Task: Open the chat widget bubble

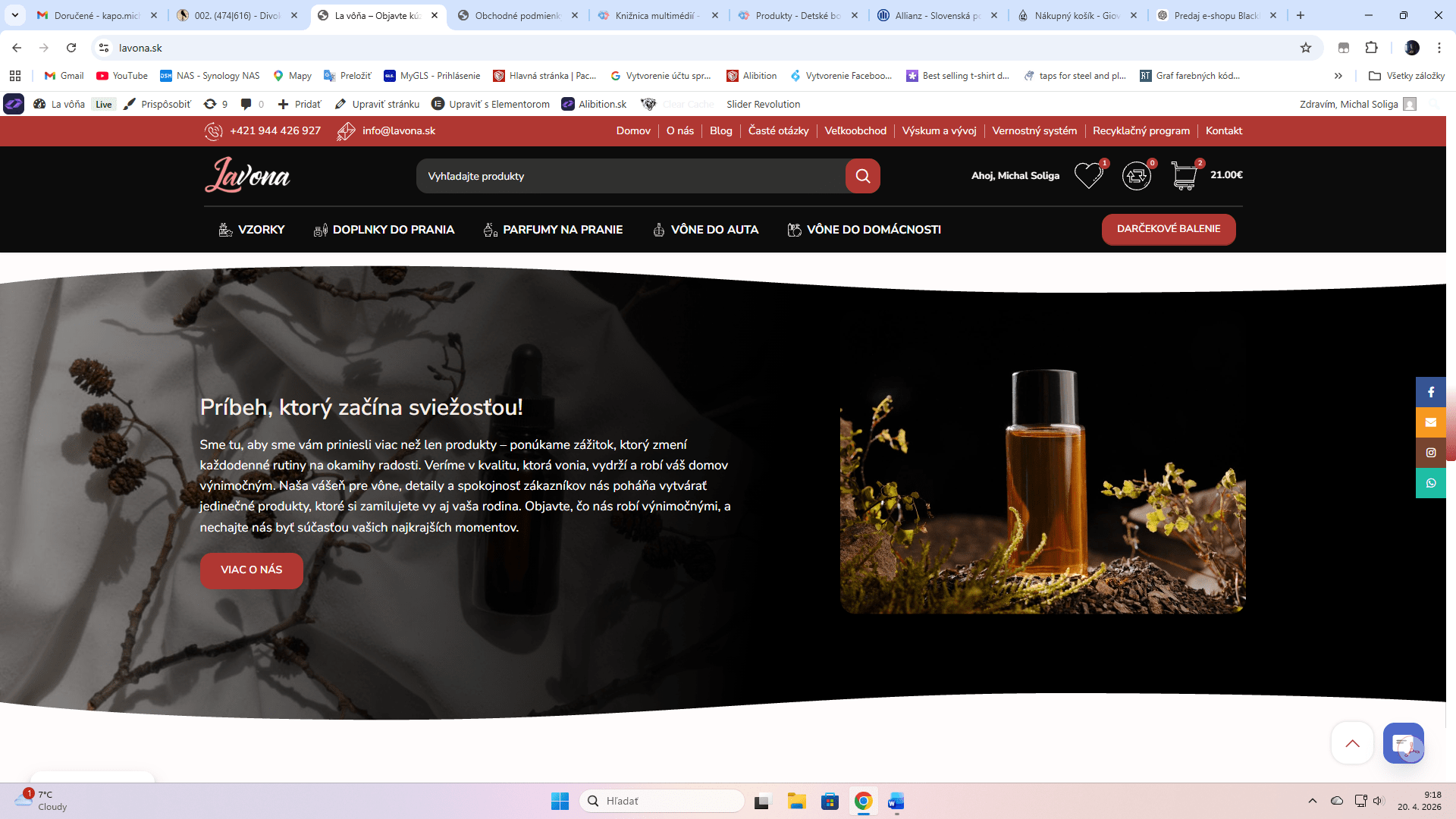Action: click(1403, 743)
